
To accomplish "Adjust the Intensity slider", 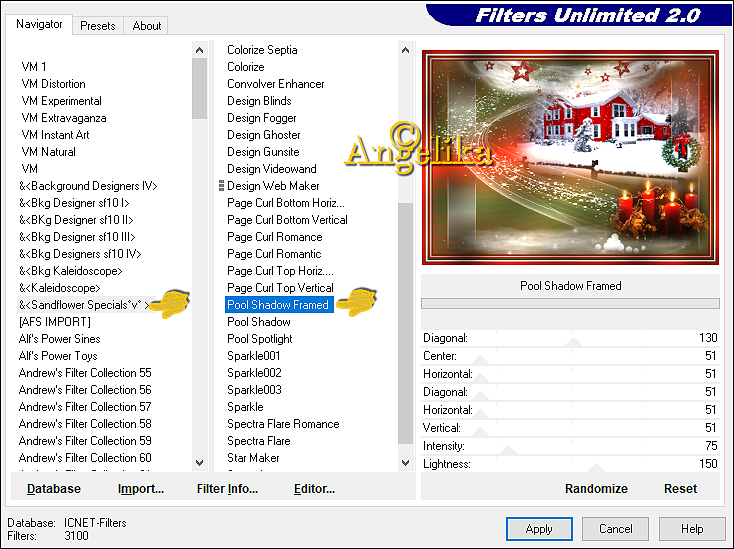I will [570, 446].
